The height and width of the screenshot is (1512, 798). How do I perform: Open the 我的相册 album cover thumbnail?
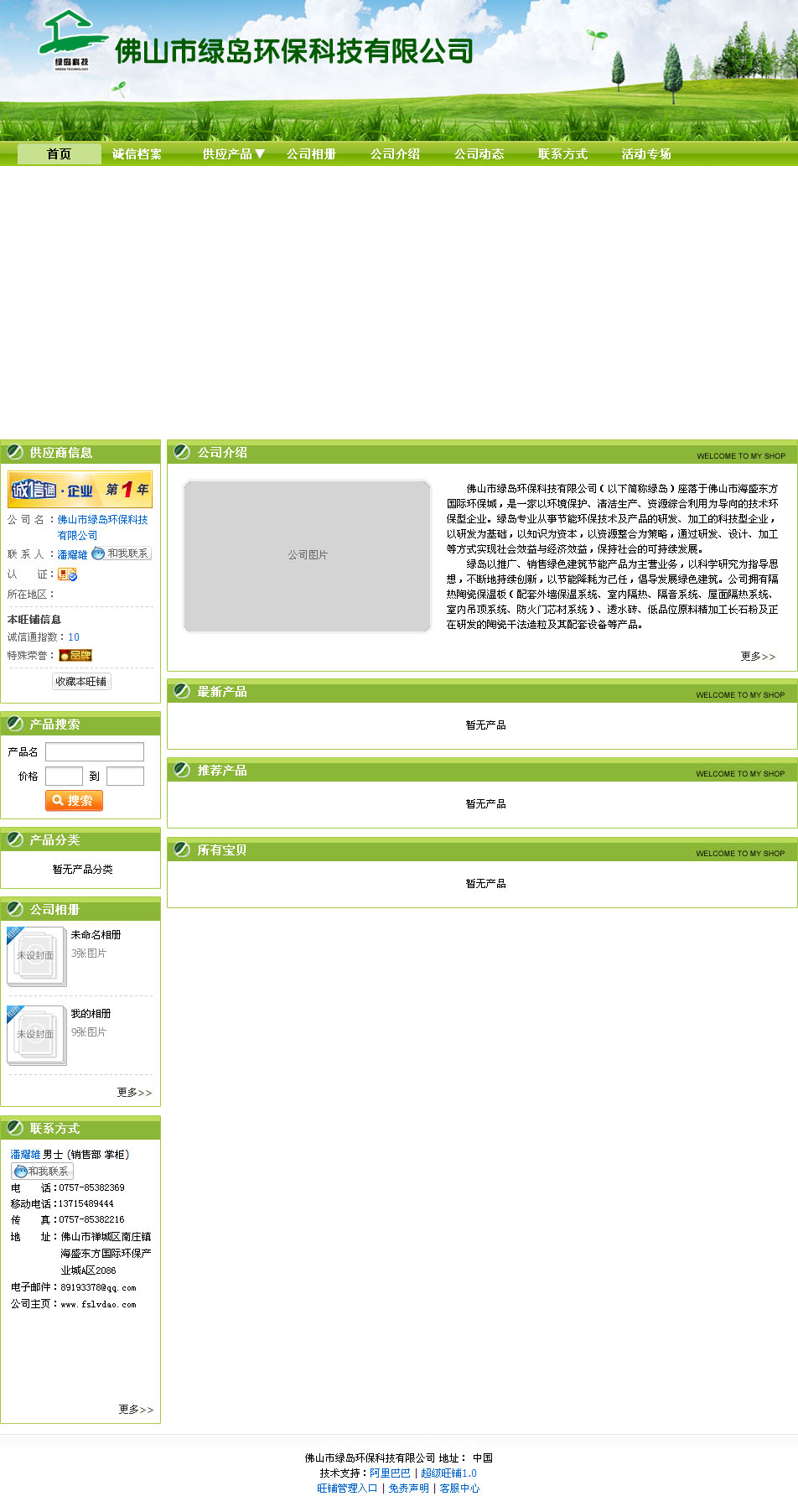coord(36,1035)
